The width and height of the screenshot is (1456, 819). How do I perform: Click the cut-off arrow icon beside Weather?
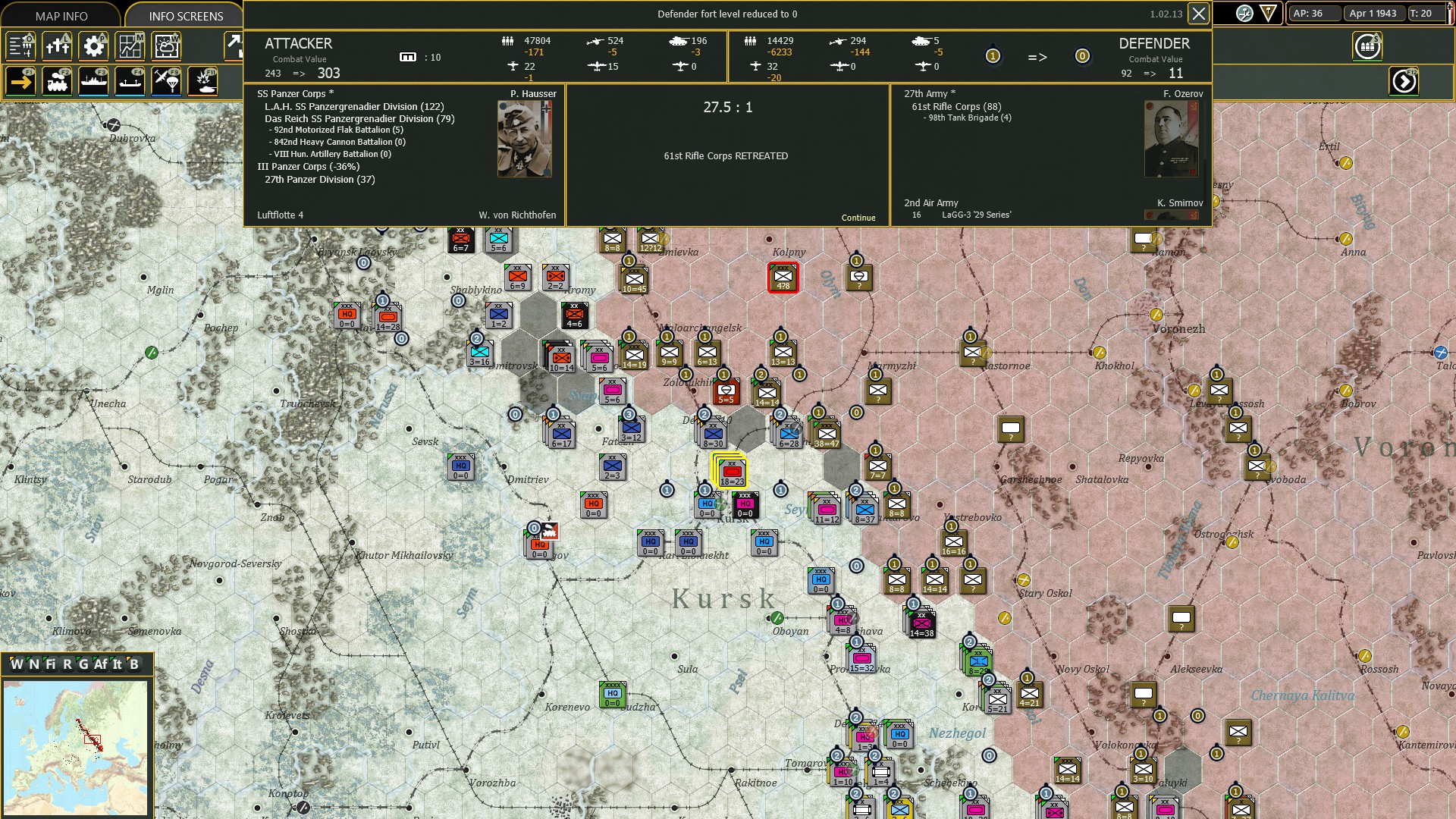coord(234,46)
